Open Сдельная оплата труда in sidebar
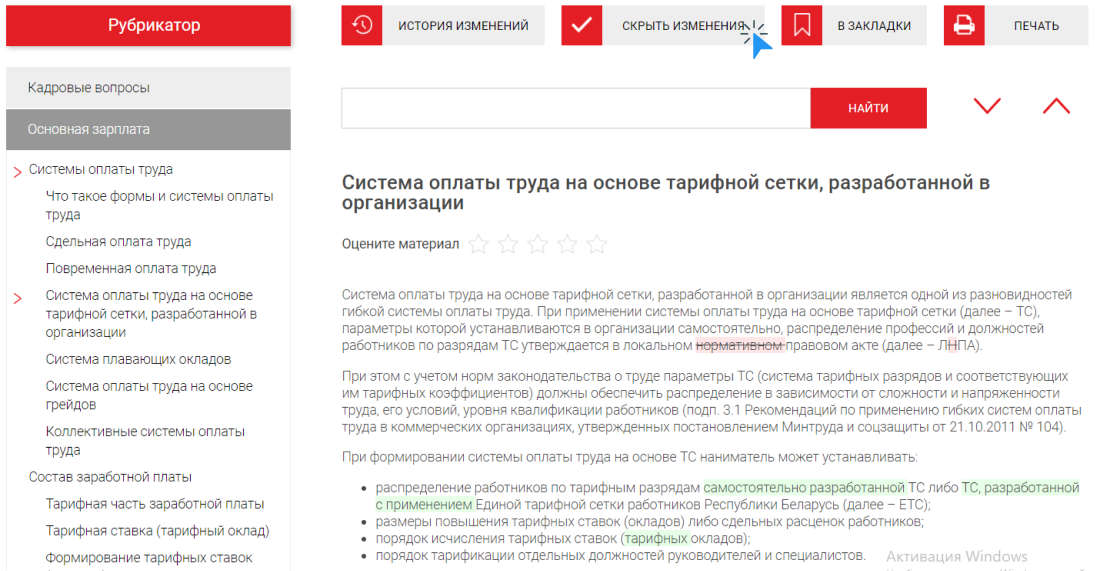Screen dimensions: 1100x571 tap(118, 242)
